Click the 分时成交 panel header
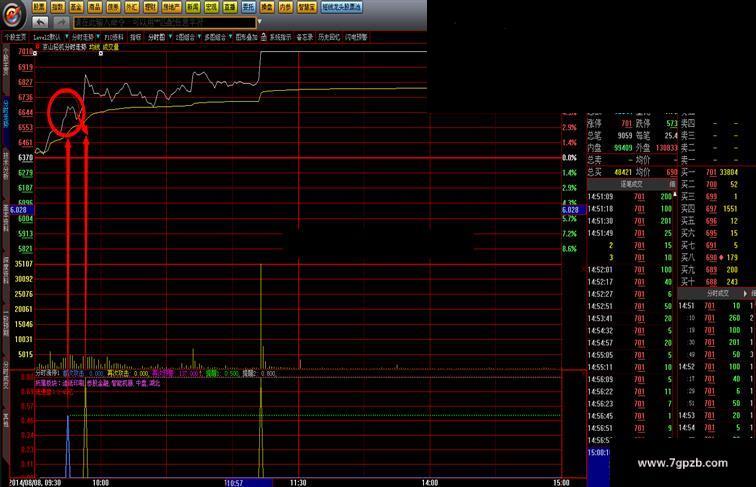Image resolution: width=756 pixels, height=487 pixels. click(717, 293)
